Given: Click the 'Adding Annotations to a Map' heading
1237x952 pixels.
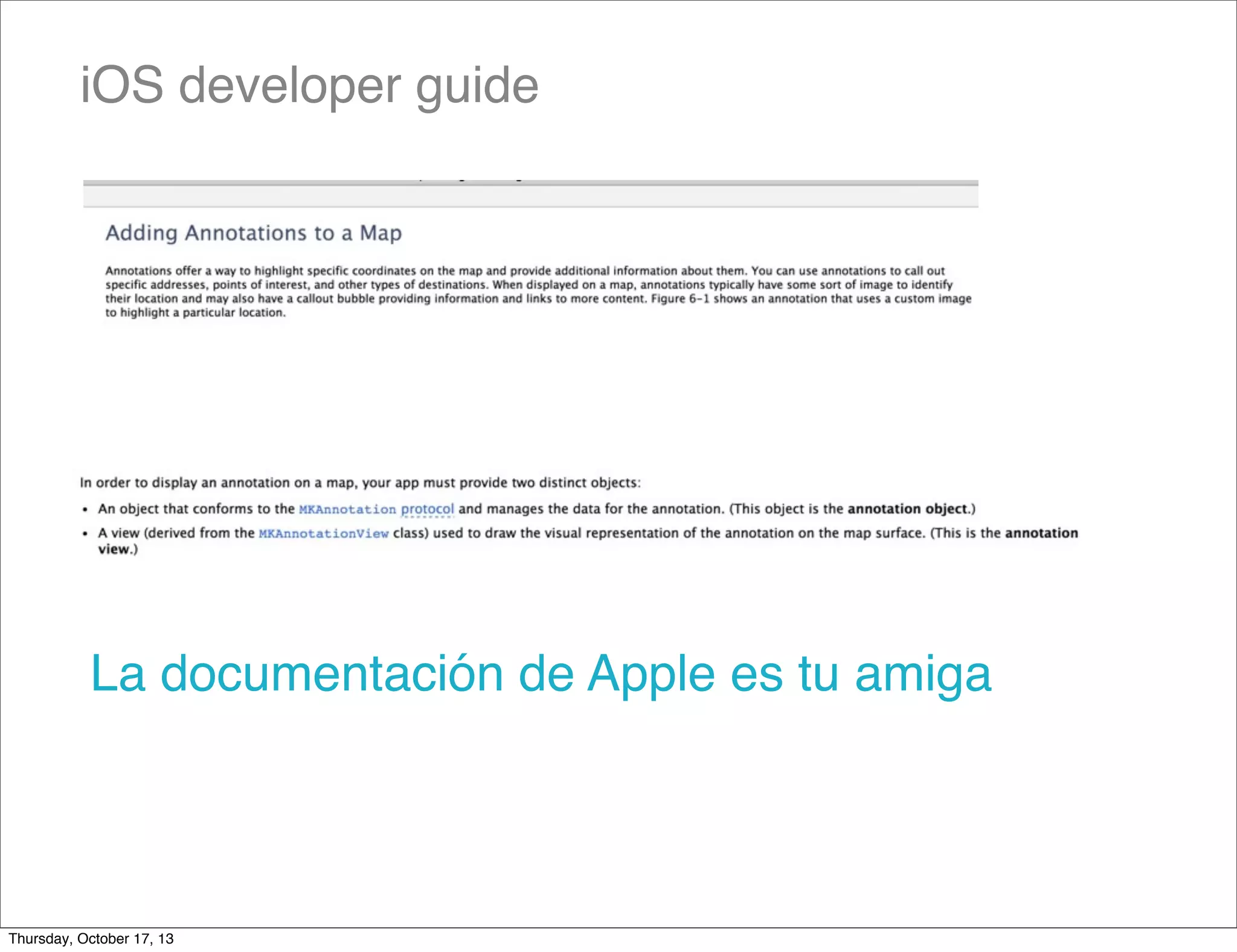Looking at the screenshot, I should (x=254, y=233).
